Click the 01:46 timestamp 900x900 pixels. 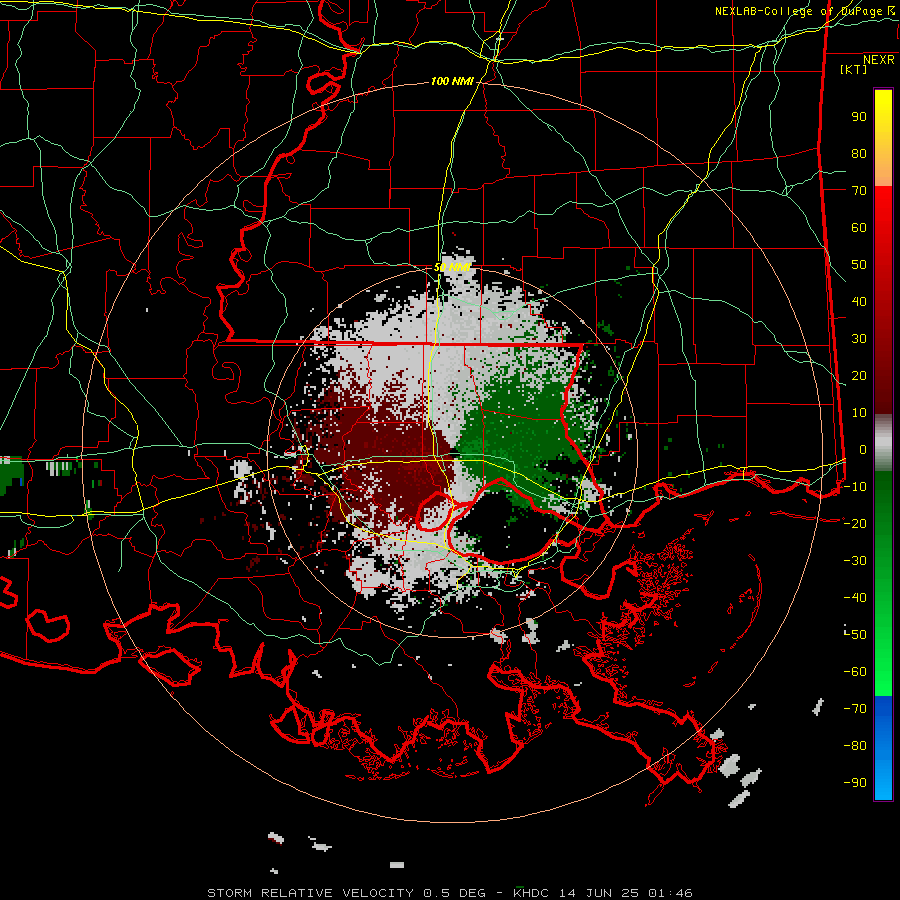[670, 893]
